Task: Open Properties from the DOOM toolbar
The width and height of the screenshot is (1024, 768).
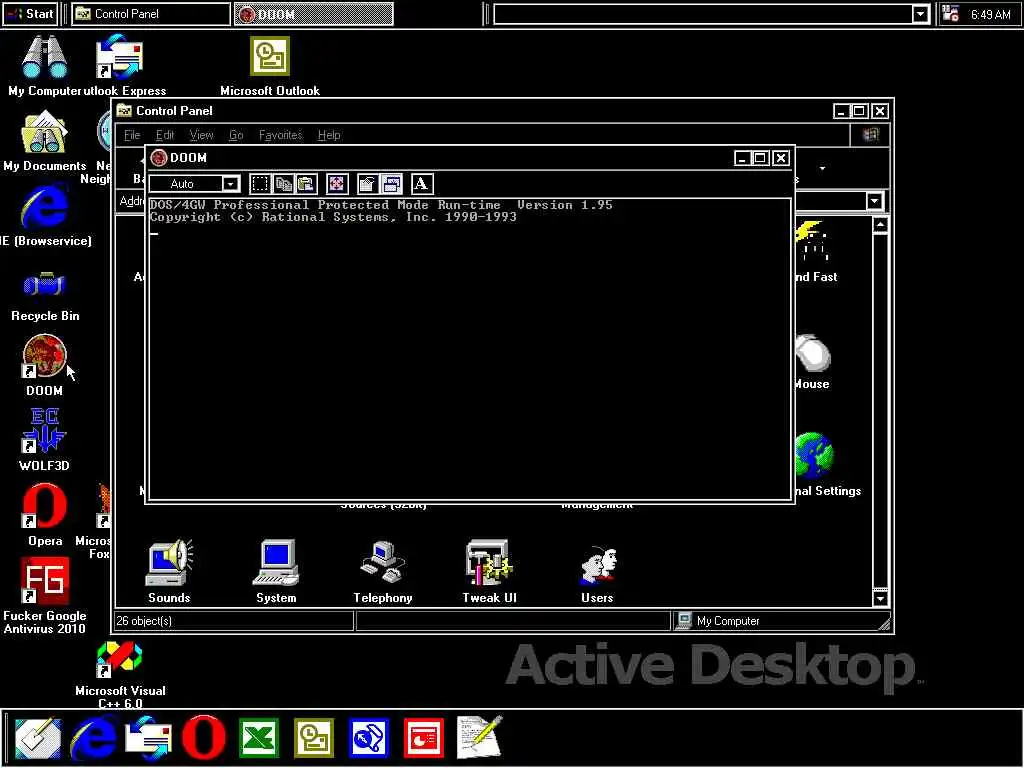Action: (x=368, y=184)
